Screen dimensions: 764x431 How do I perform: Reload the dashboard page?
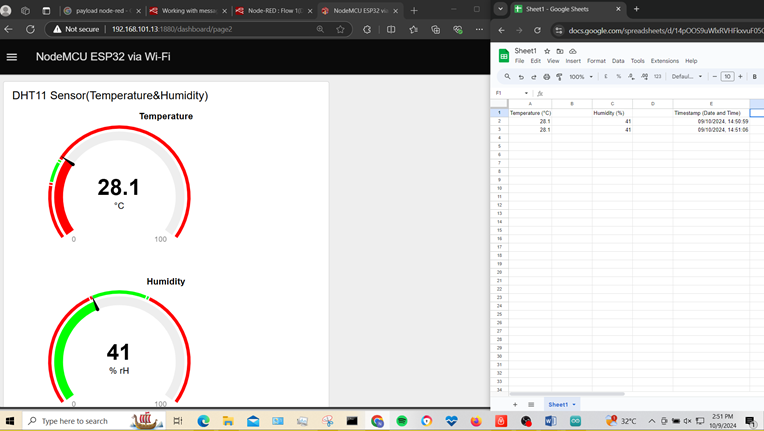pyautogui.click(x=30, y=30)
